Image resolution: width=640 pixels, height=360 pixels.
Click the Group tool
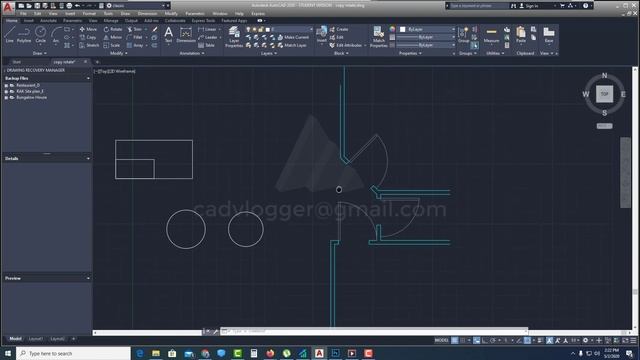point(463,35)
